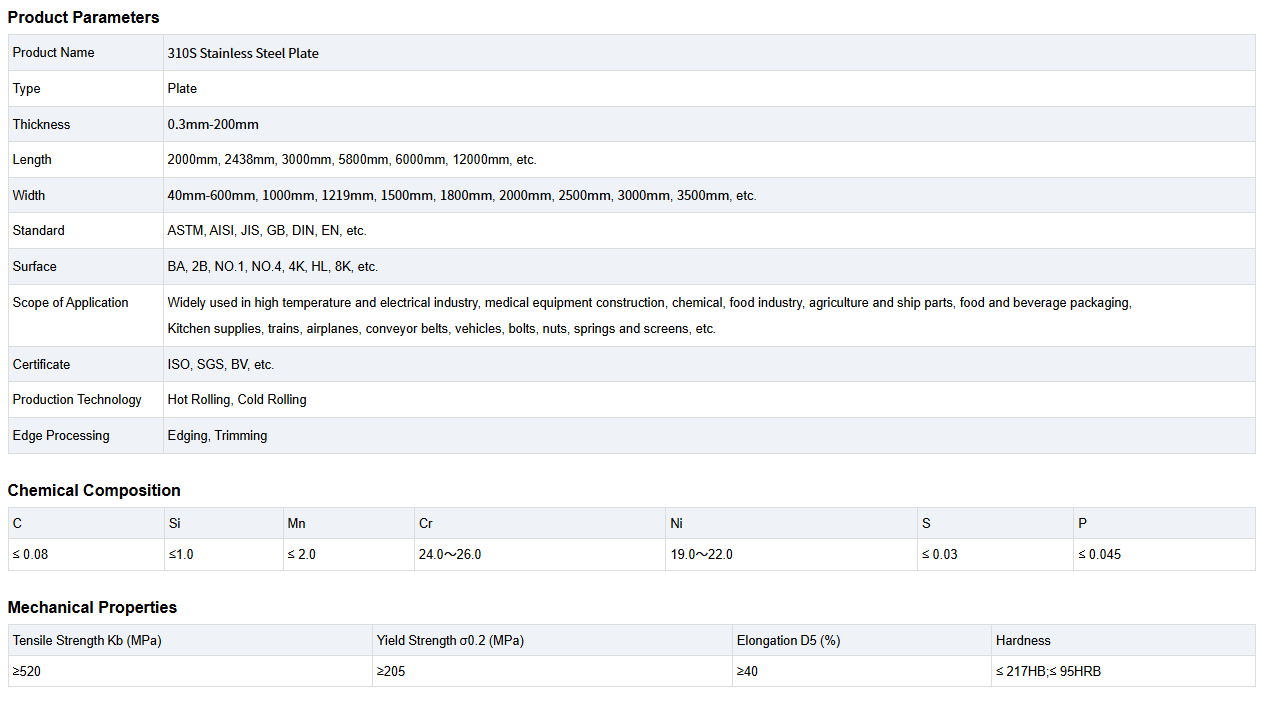Click the Surface finishes value cell

click(273, 267)
